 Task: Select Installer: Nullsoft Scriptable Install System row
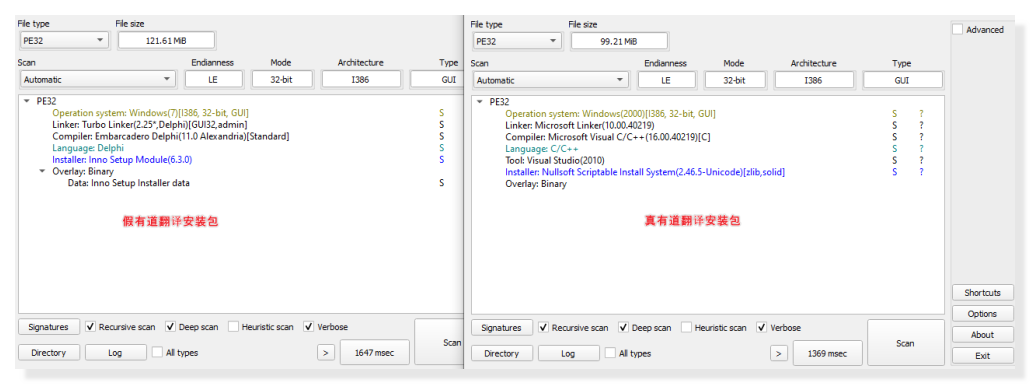(645, 172)
